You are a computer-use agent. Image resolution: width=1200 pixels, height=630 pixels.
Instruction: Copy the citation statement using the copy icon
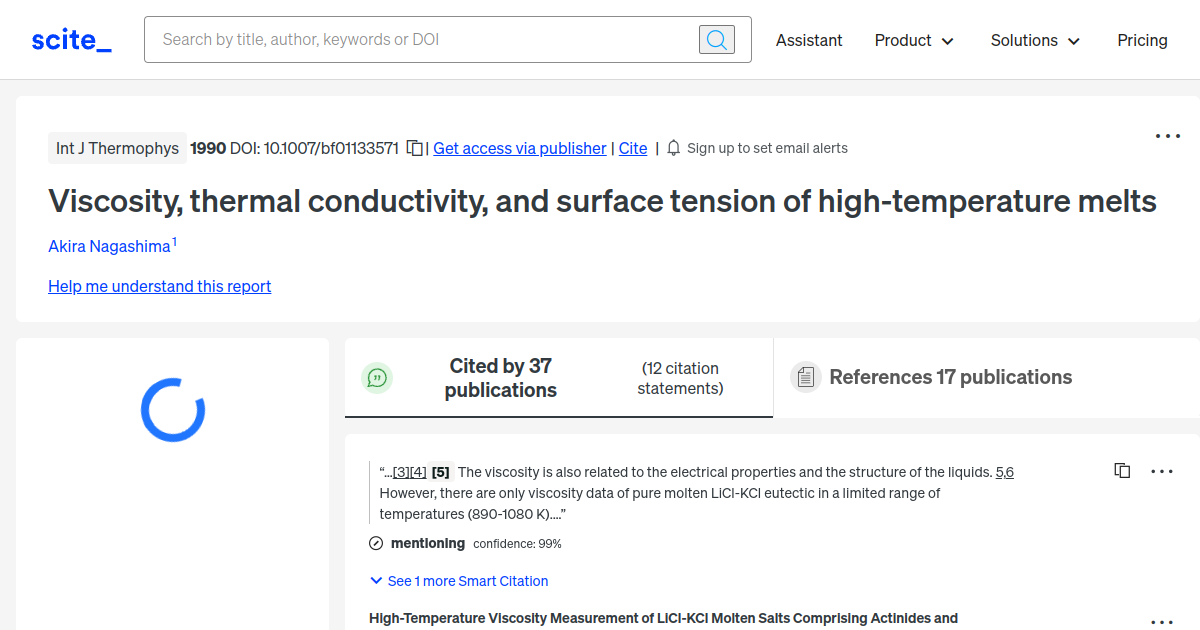click(1122, 470)
